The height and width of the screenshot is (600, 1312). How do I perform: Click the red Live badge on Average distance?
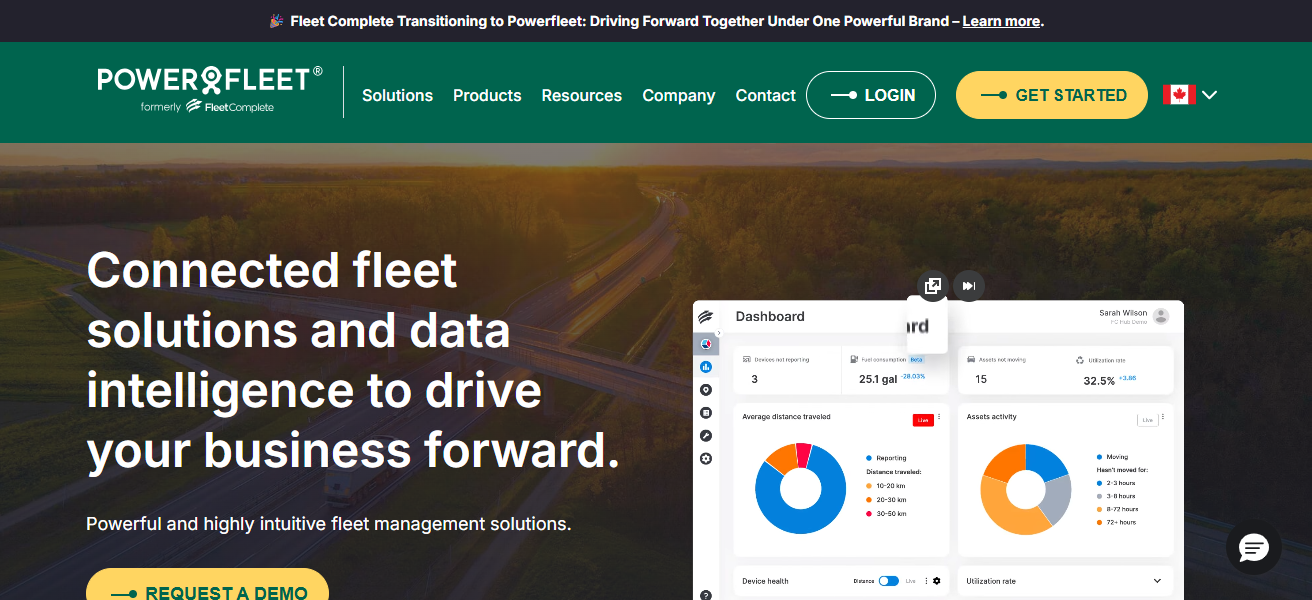(x=923, y=420)
